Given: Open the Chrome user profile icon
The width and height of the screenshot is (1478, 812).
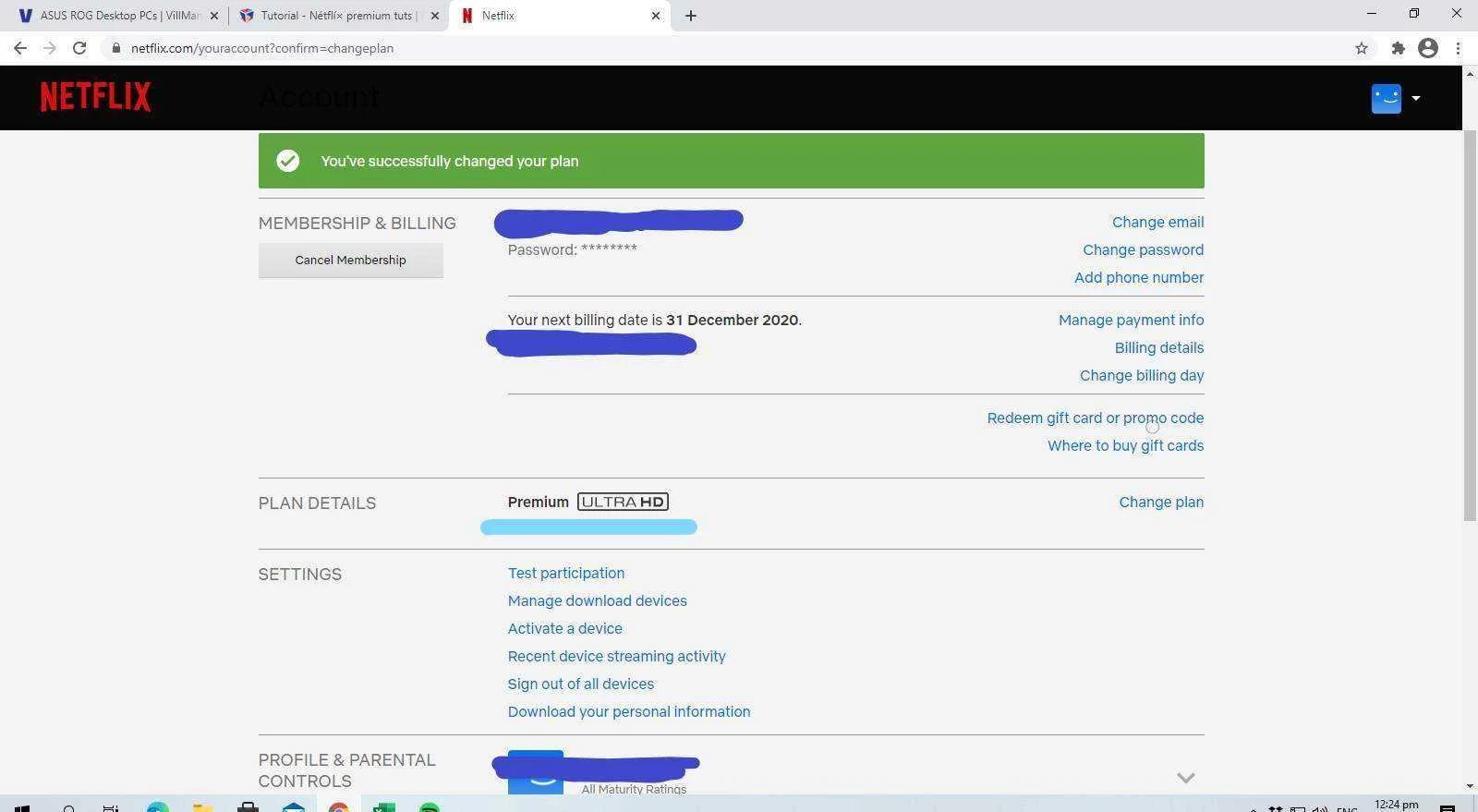Looking at the screenshot, I should [1428, 48].
